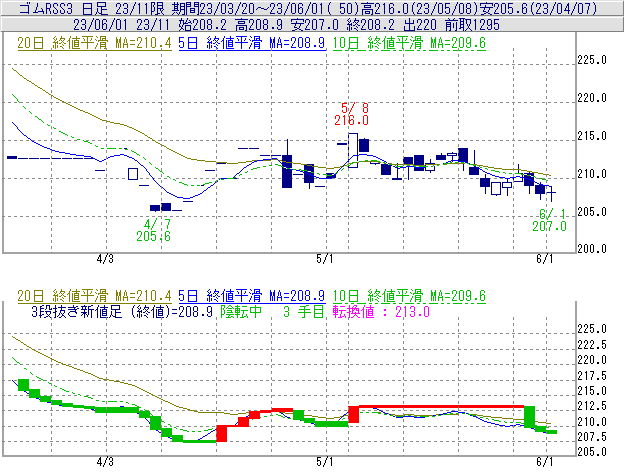Click the 4/7 205.6 low price label
The height and width of the screenshot is (475, 624).
click(157, 229)
